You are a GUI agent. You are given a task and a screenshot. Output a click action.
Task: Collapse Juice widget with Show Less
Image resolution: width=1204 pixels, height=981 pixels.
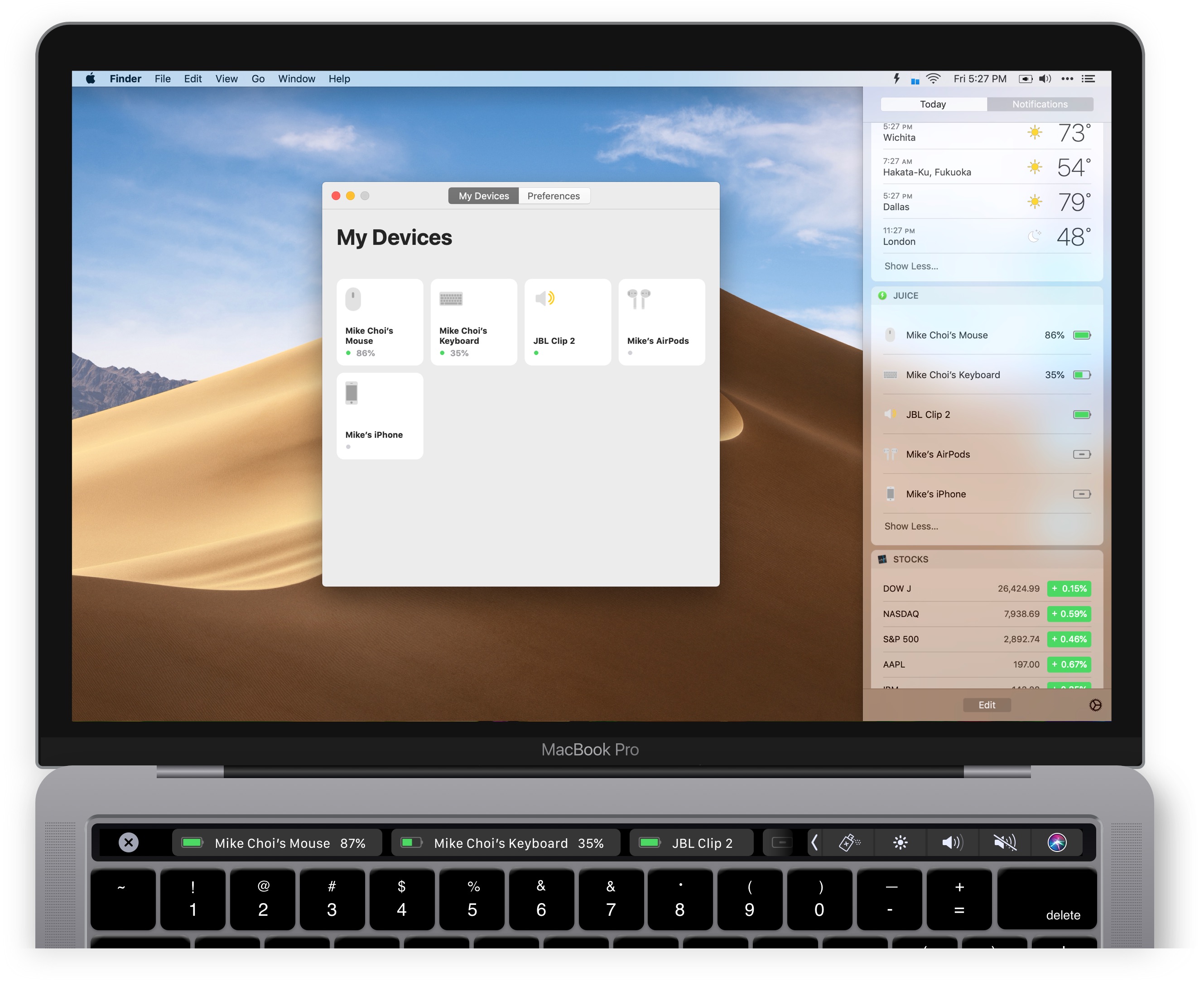coord(910,526)
